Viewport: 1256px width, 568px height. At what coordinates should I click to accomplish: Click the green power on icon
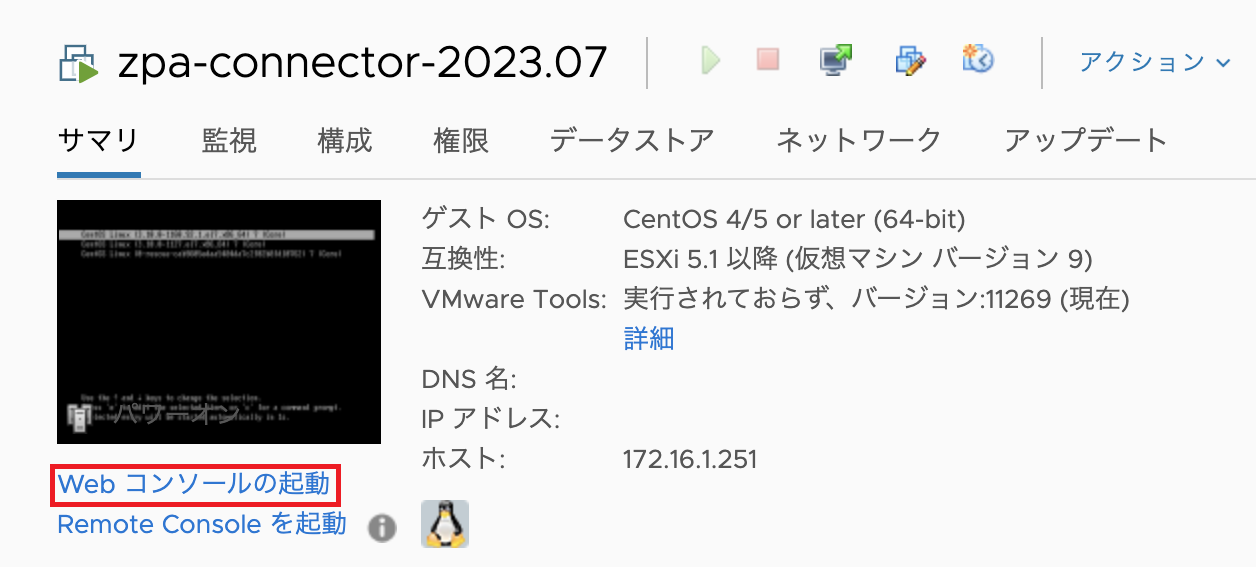pos(711,61)
